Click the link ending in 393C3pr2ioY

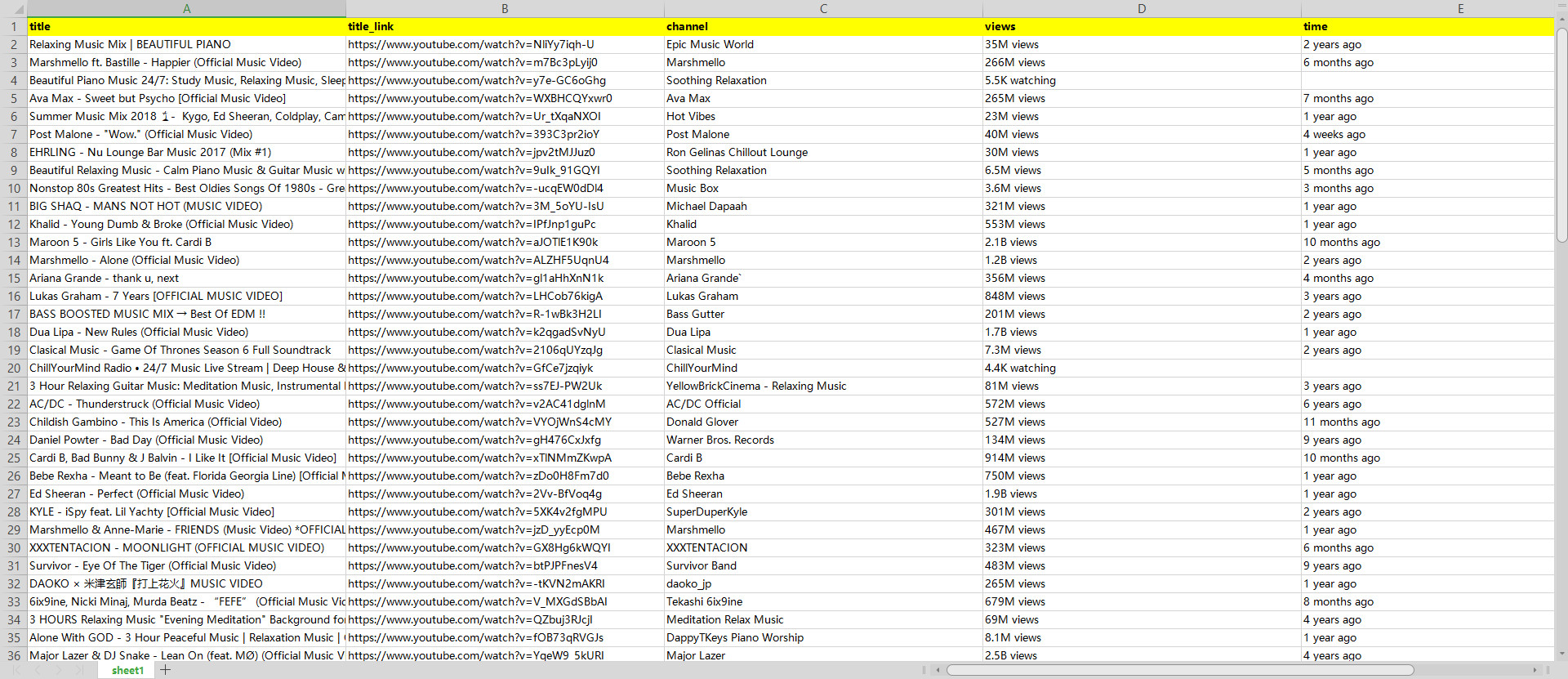474,134
